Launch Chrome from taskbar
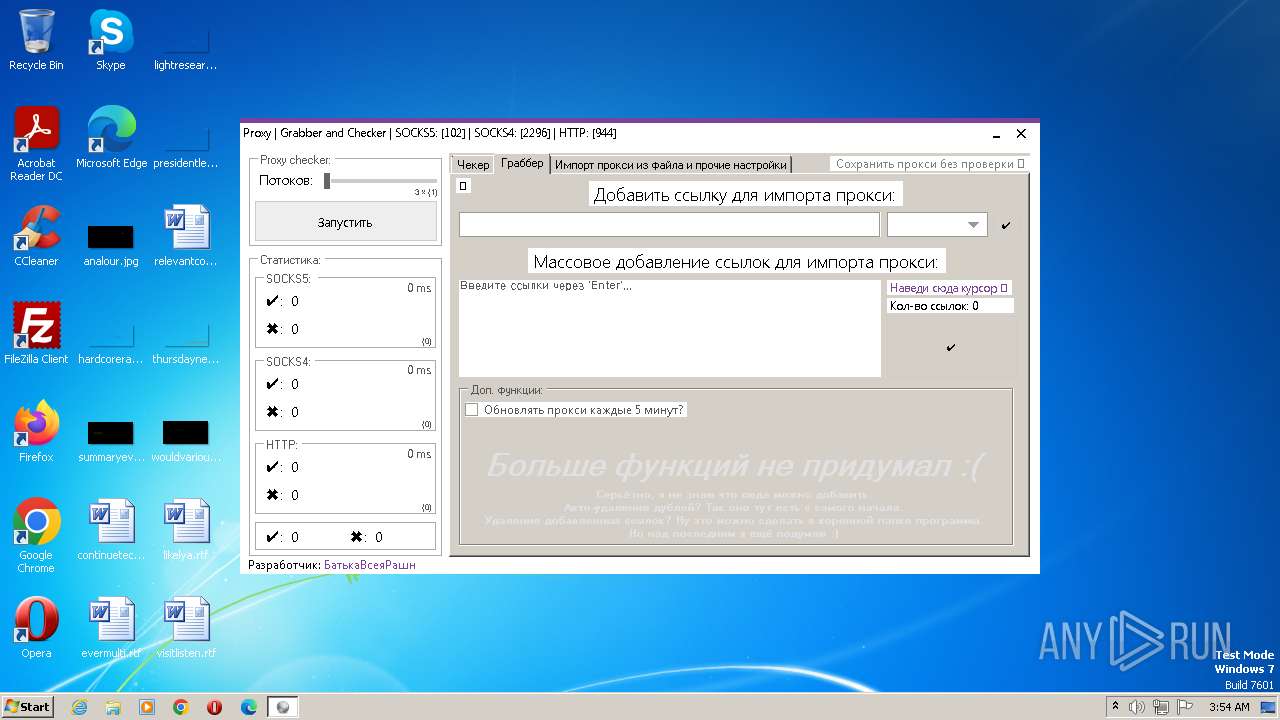The height and width of the screenshot is (720, 1280). tap(181, 707)
